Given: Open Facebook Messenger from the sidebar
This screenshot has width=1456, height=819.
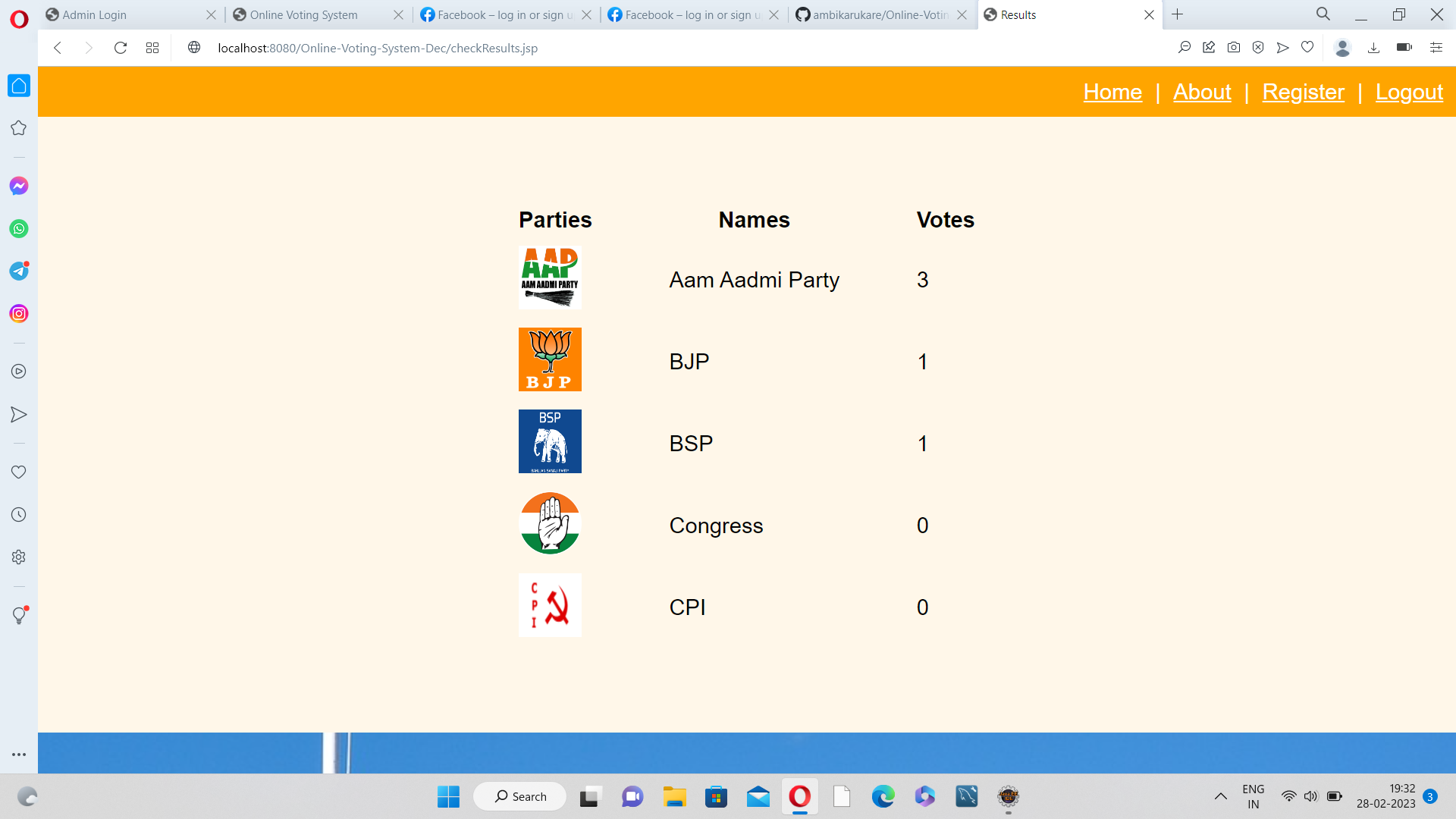Looking at the screenshot, I should click(x=18, y=185).
